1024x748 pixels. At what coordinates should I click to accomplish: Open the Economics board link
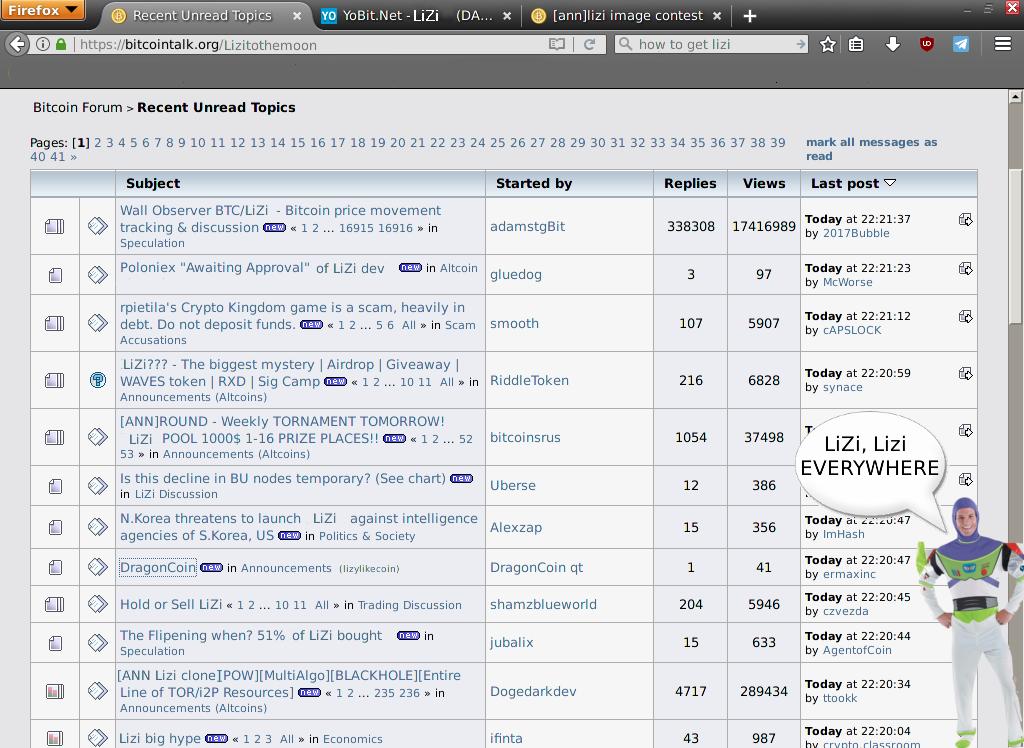(352, 739)
